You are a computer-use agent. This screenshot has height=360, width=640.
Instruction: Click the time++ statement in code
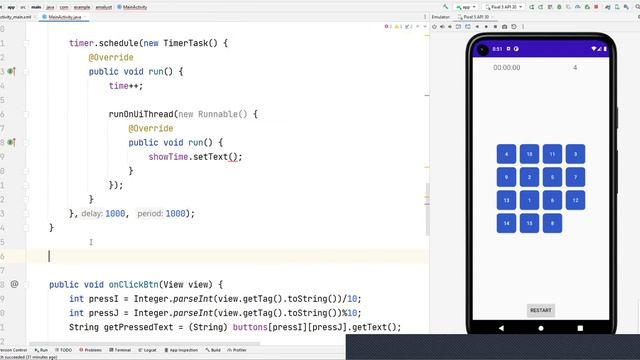tap(126, 86)
